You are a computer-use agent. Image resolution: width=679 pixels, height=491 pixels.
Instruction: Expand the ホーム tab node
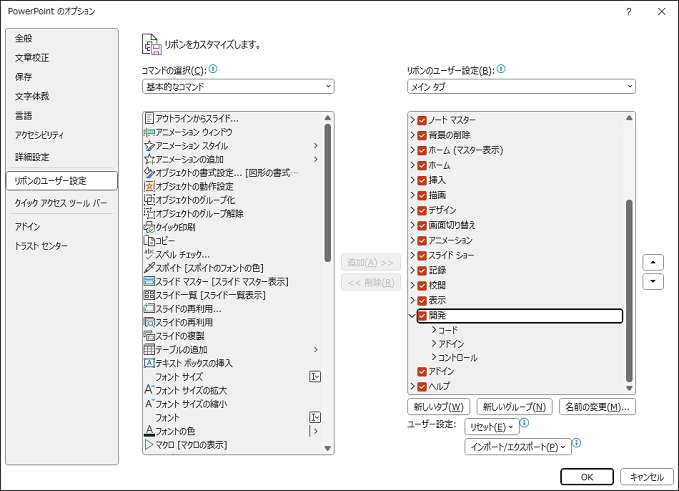coord(413,165)
